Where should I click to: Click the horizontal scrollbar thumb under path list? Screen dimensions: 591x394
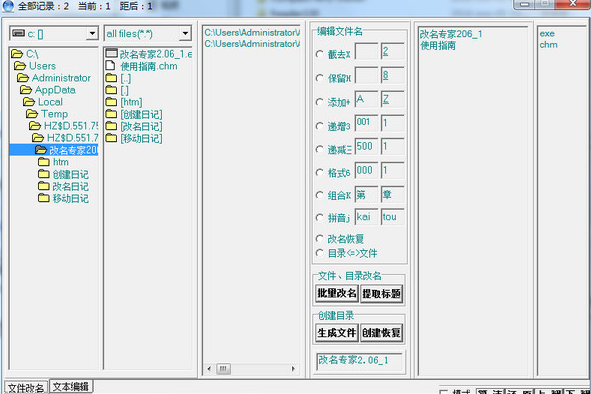coord(224,369)
